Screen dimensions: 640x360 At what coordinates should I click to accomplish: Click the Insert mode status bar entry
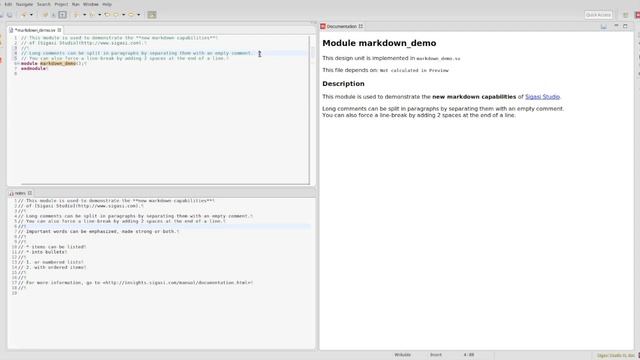click(x=436, y=355)
